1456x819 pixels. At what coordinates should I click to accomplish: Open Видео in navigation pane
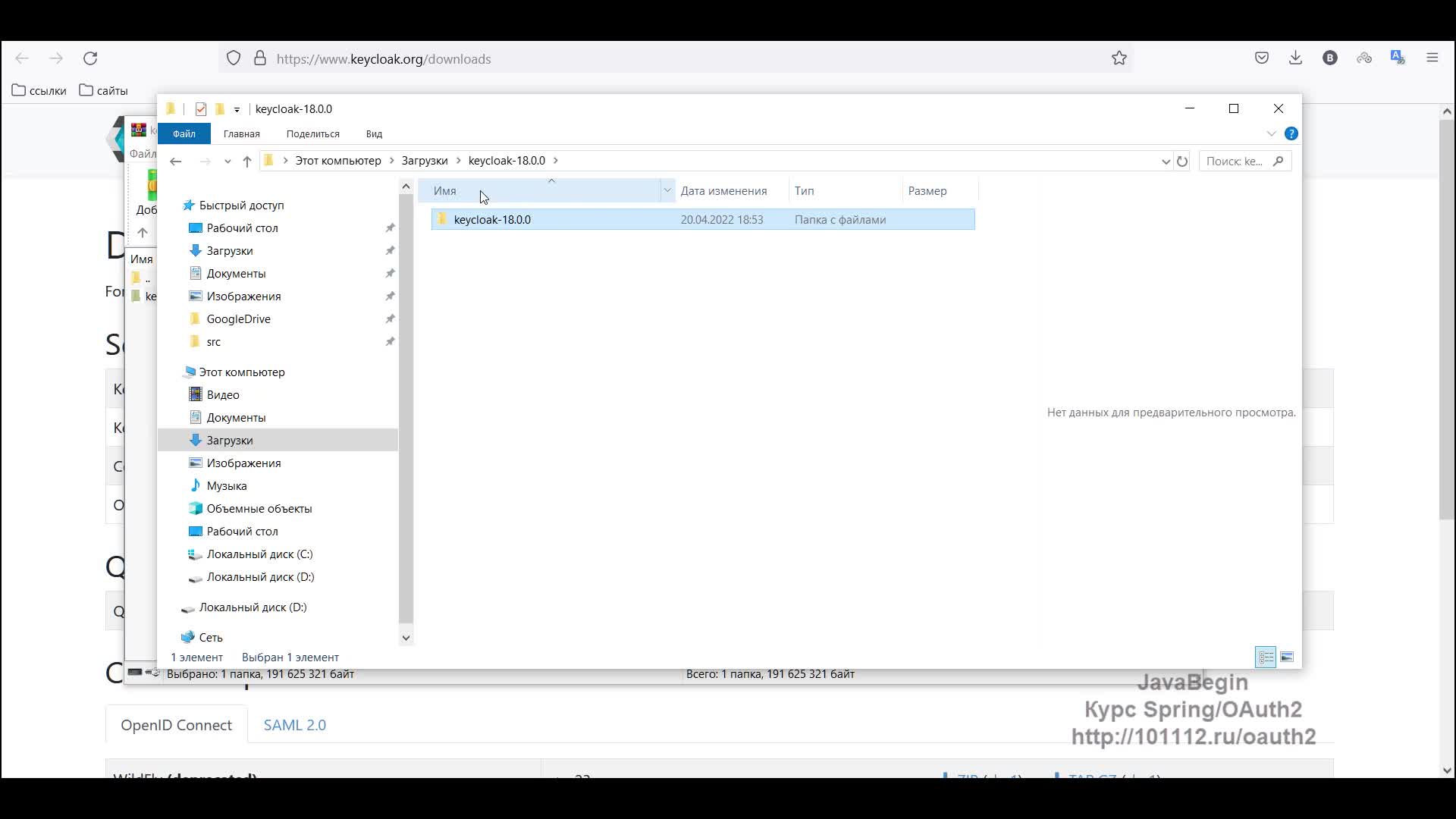222,395
